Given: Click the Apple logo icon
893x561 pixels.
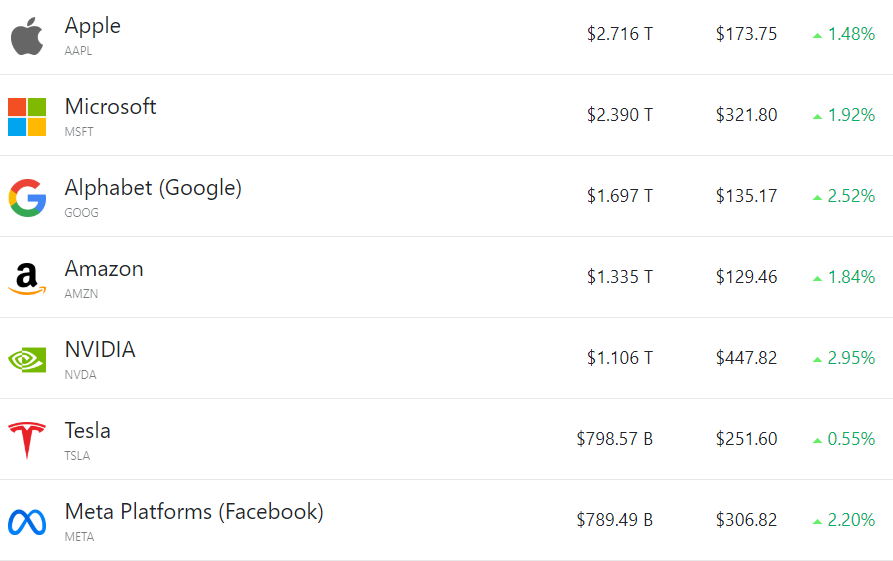Looking at the screenshot, I should [27, 36].
